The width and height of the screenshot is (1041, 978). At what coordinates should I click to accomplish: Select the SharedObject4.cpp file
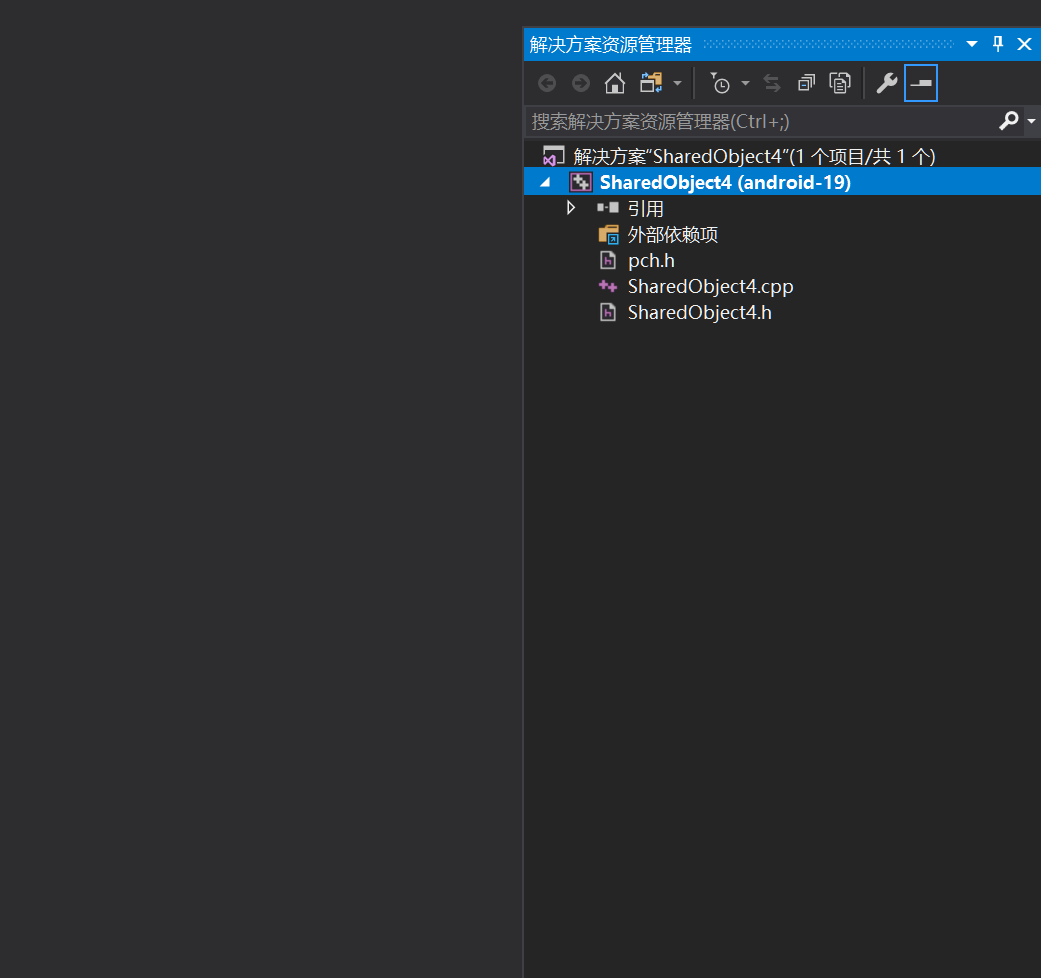tap(710, 286)
